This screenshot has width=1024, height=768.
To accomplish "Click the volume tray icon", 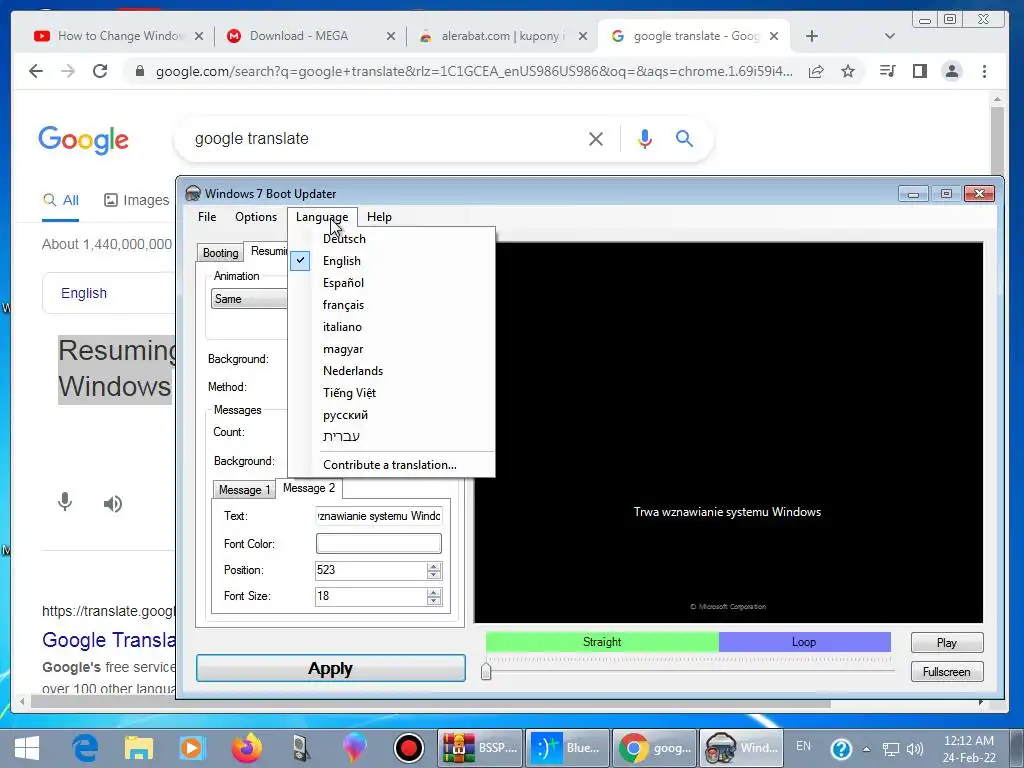I will [915, 749].
